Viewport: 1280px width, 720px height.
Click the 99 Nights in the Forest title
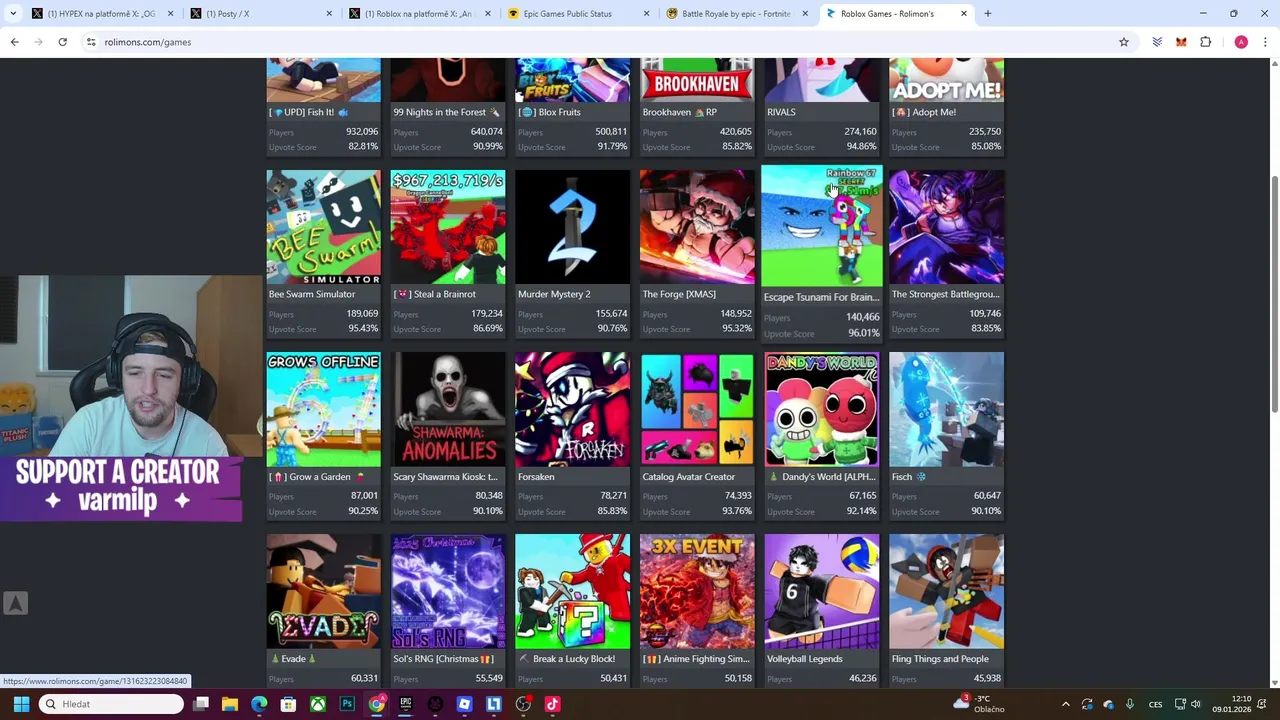(446, 112)
